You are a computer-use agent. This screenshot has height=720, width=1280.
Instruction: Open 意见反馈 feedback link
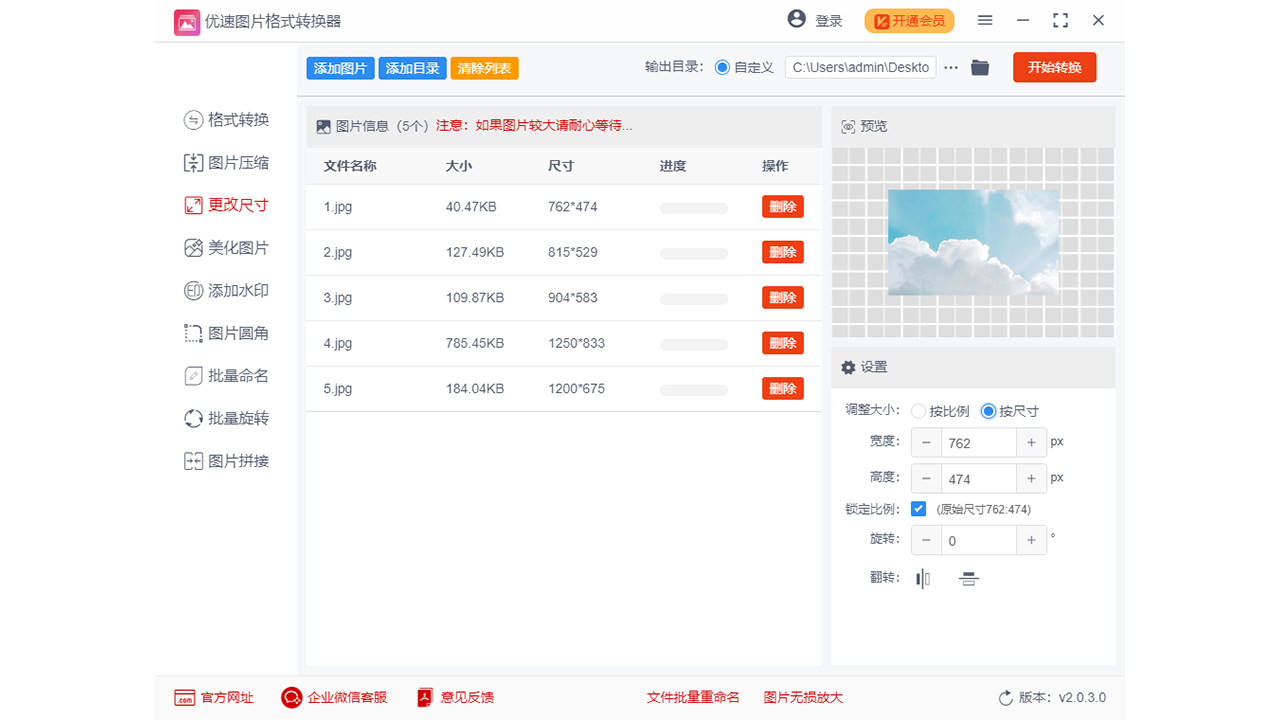456,698
